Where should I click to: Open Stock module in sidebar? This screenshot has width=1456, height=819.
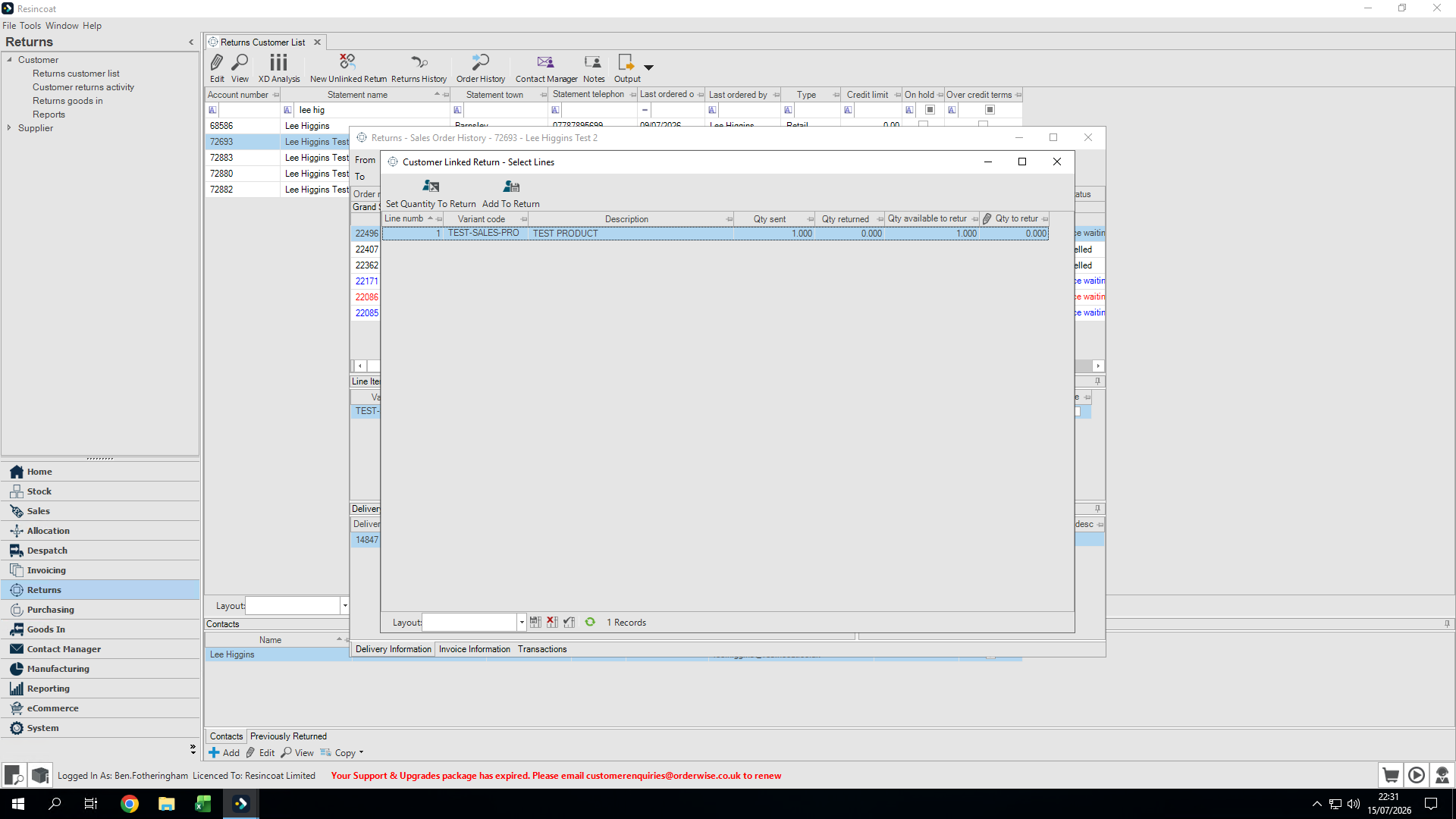[x=100, y=491]
